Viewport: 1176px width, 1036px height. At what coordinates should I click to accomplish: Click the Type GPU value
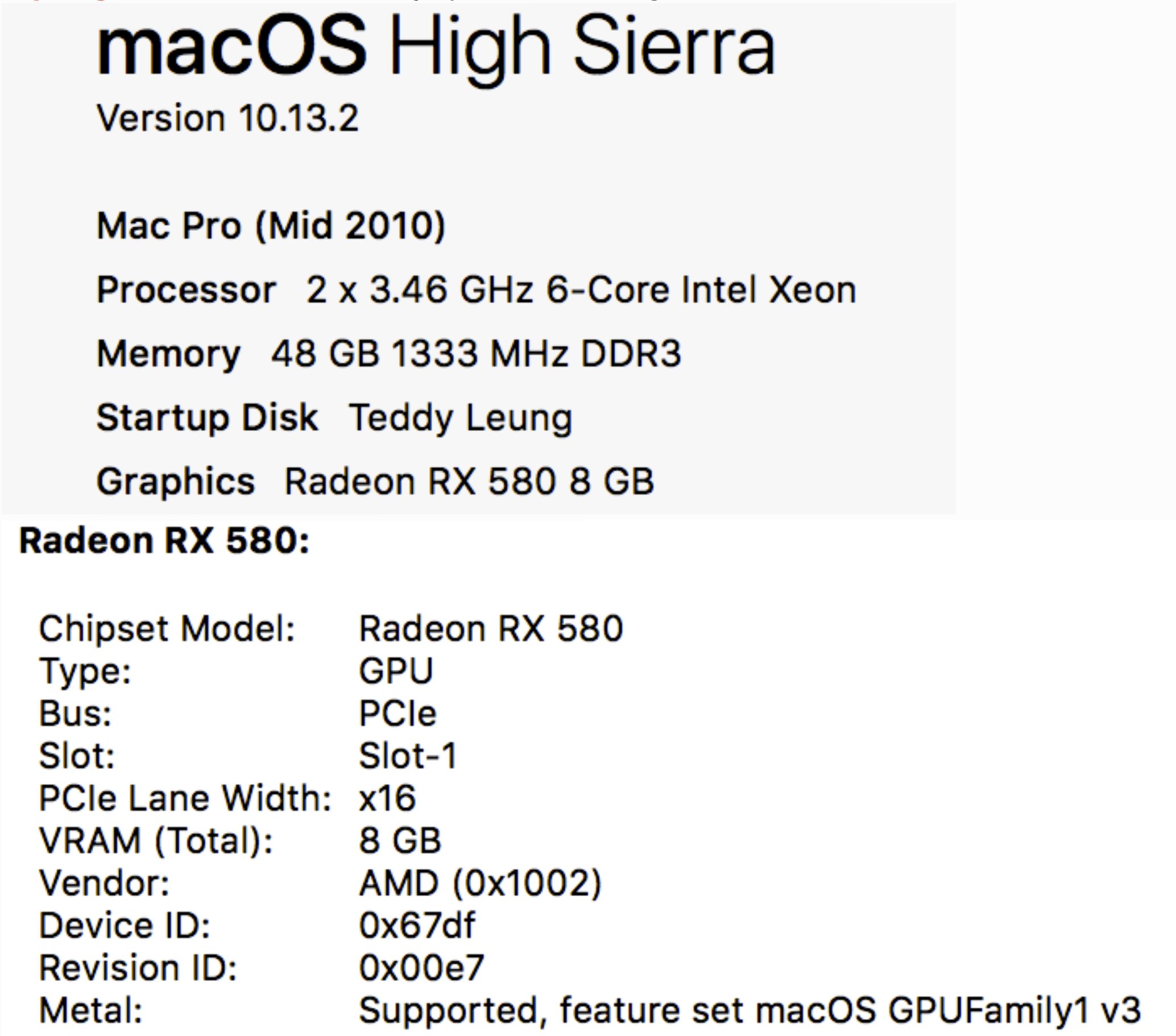click(396, 671)
